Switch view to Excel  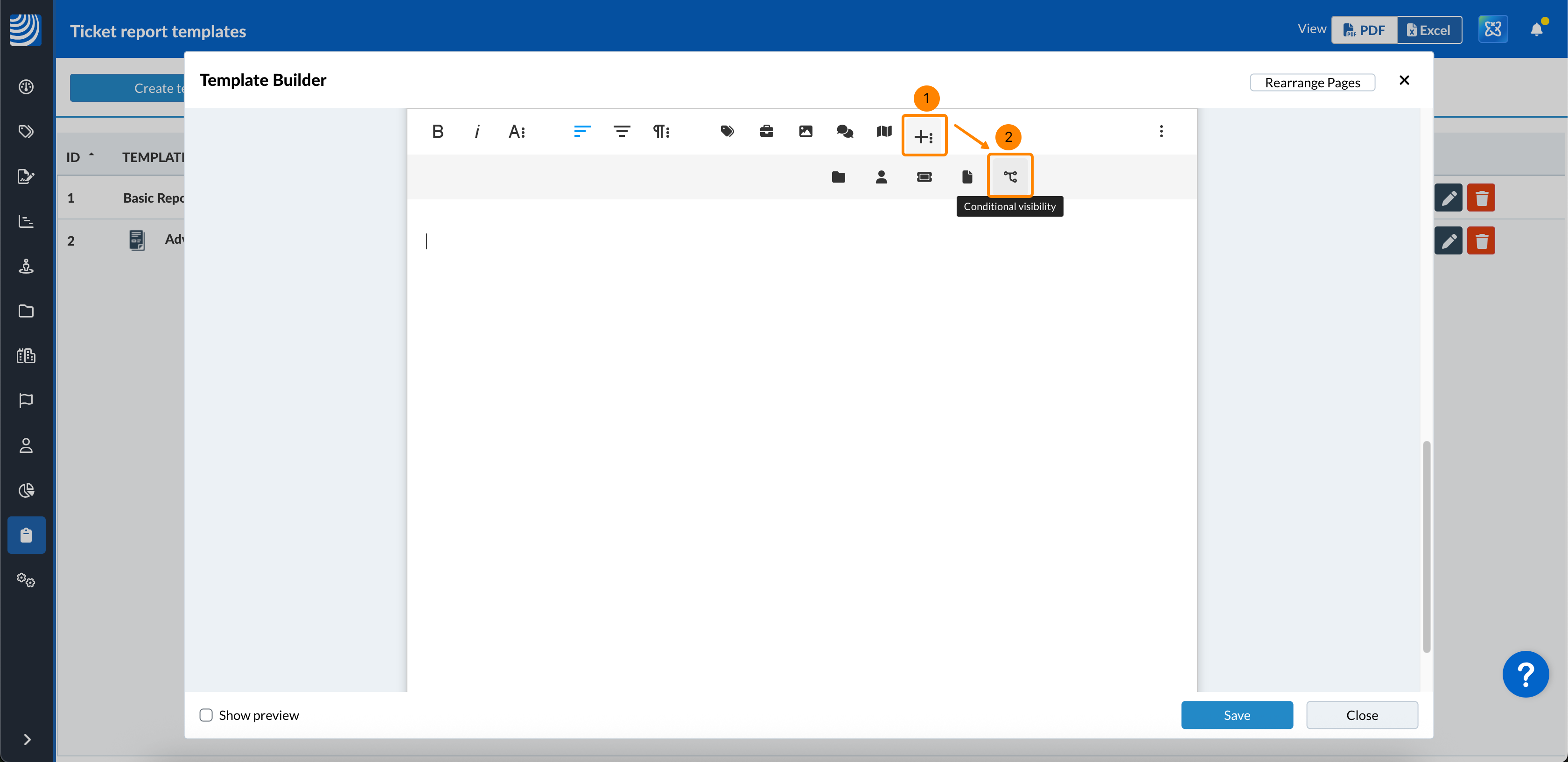click(1428, 30)
